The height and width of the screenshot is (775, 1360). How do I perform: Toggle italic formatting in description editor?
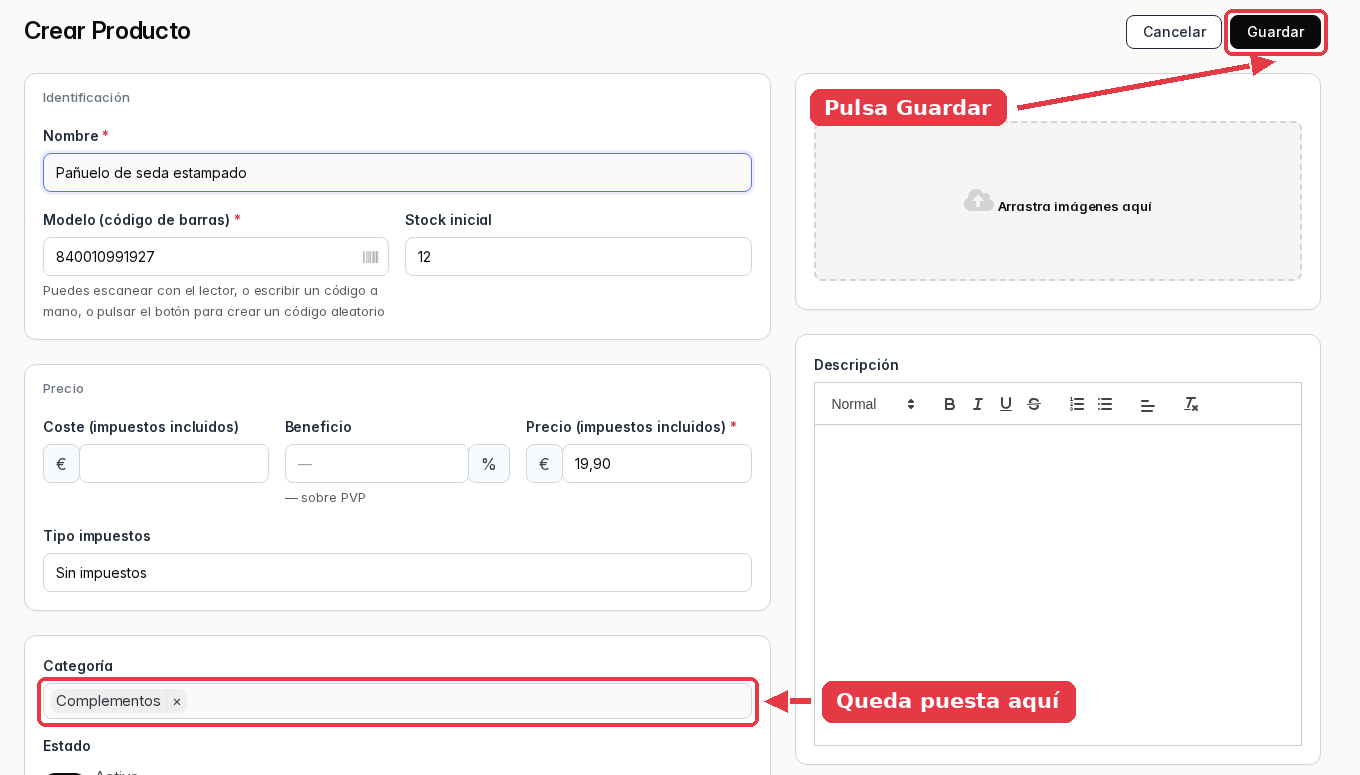pos(978,404)
